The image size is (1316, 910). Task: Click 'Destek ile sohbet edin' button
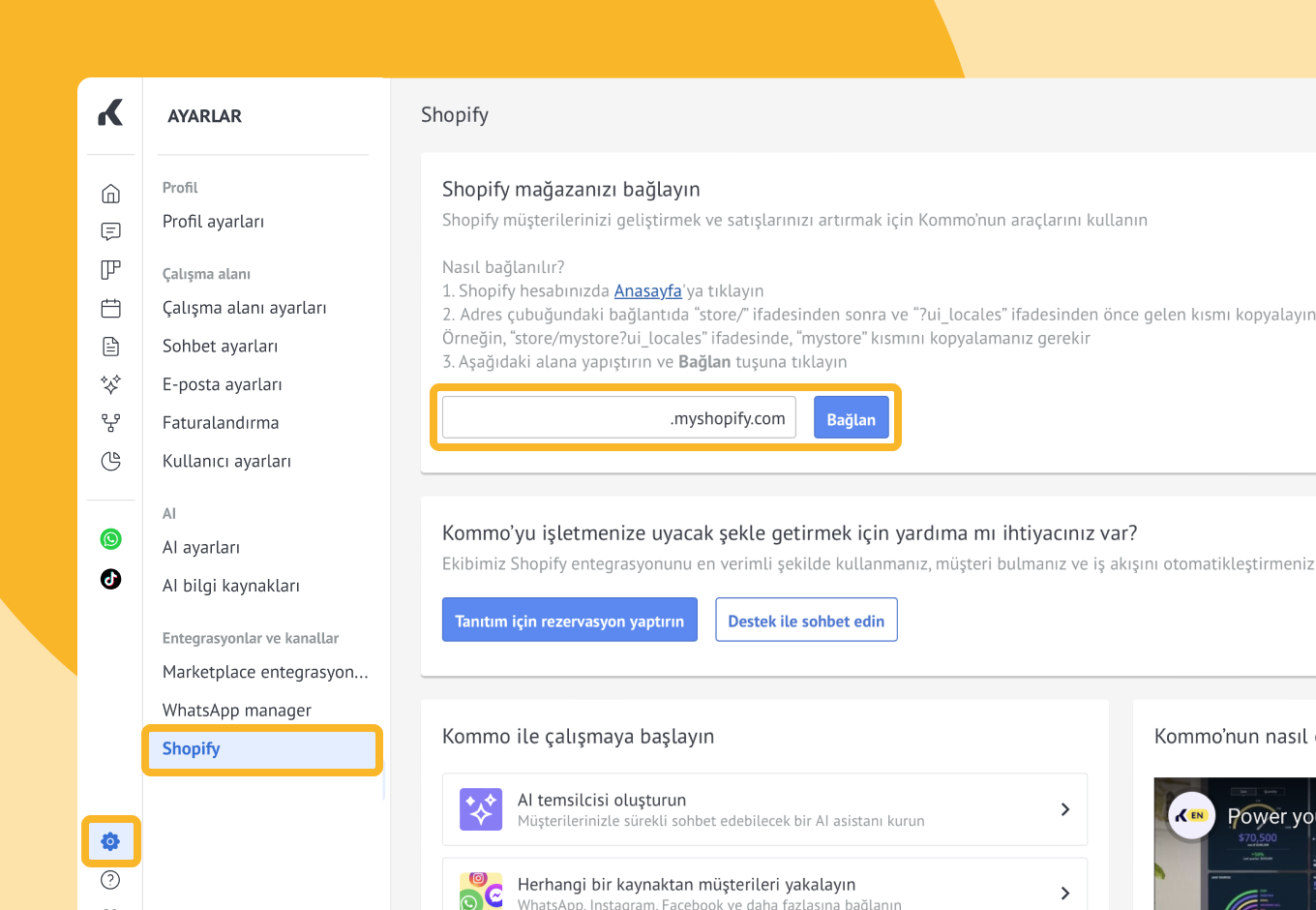tap(806, 621)
